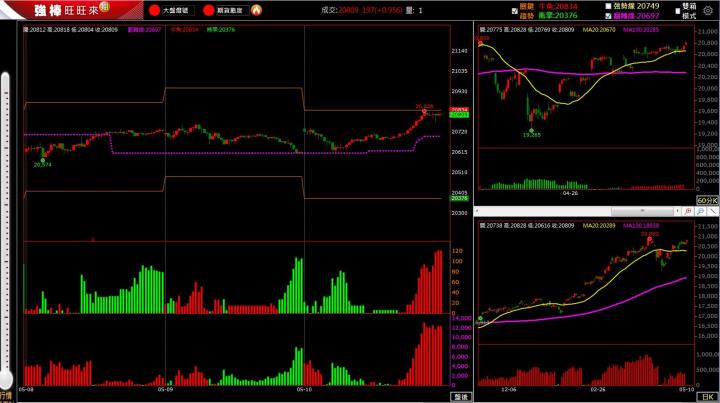This screenshot has height=403, width=720.
Task: Click the red circle next to 期貨動度
Action: 207,10
